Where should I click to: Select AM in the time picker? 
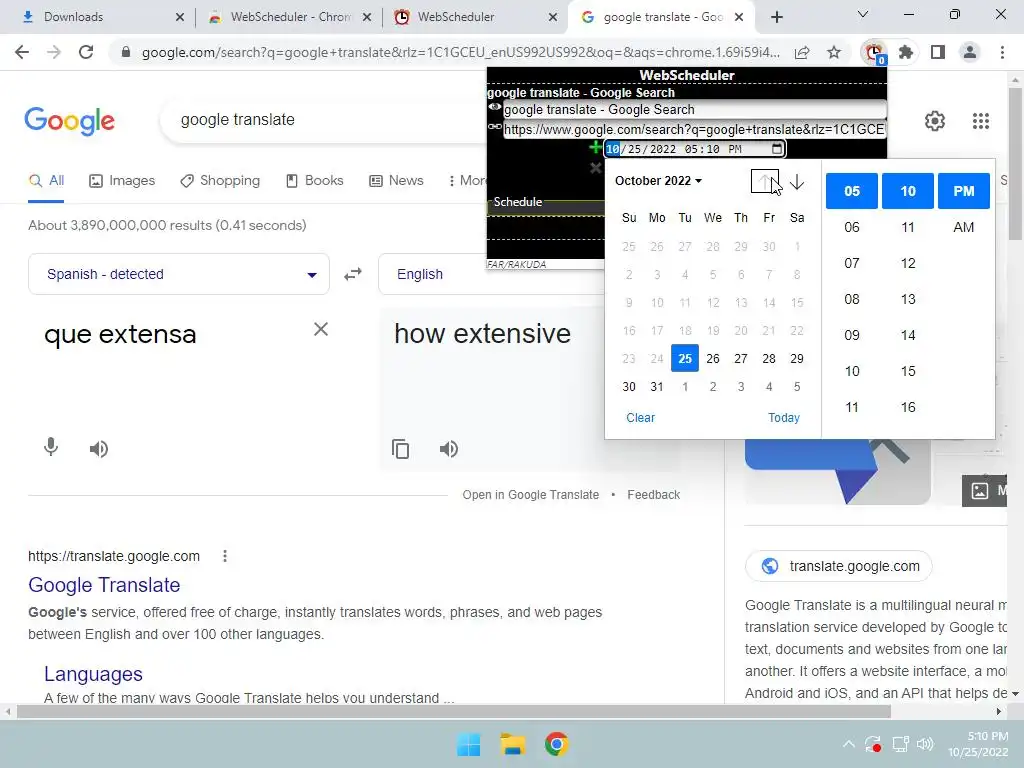963,227
